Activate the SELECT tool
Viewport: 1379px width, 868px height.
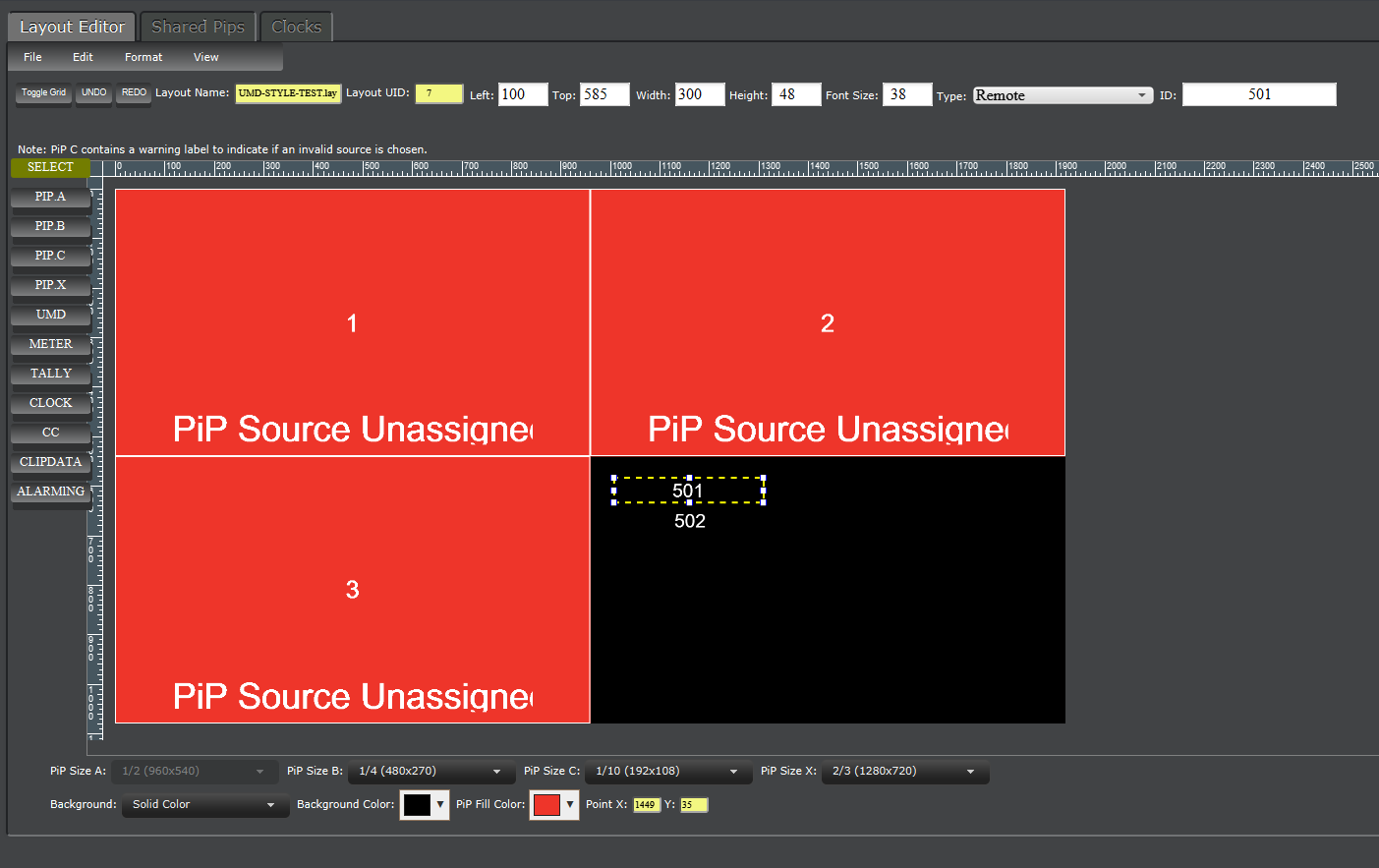click(x=50, y=167)
